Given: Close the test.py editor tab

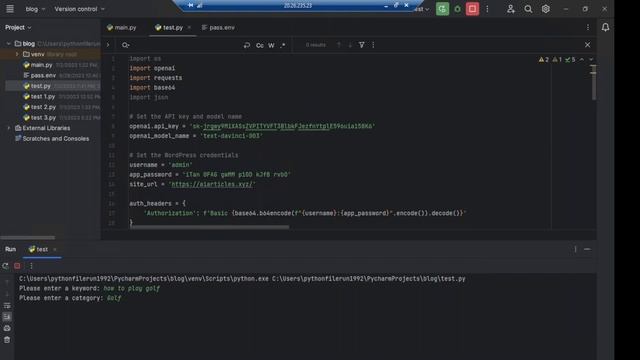Looking at the screenshot, I should tap(189, 28).
